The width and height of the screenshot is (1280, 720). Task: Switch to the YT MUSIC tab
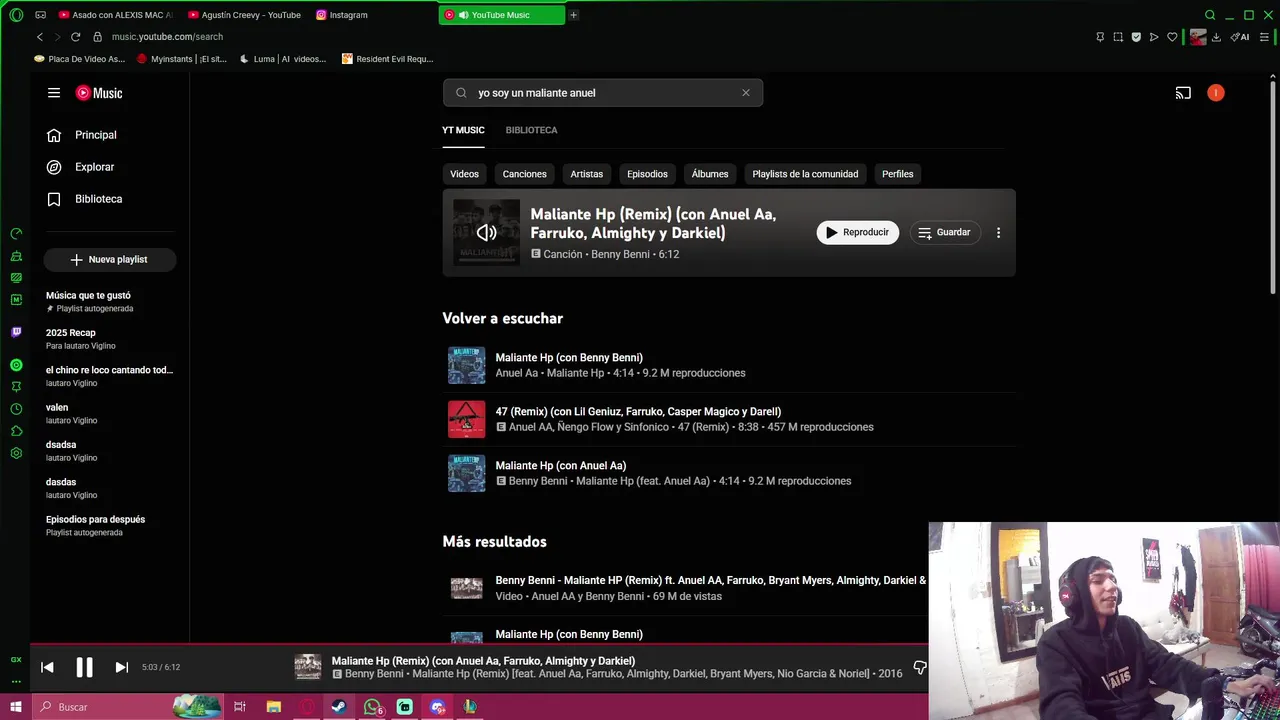pos(463,130)
